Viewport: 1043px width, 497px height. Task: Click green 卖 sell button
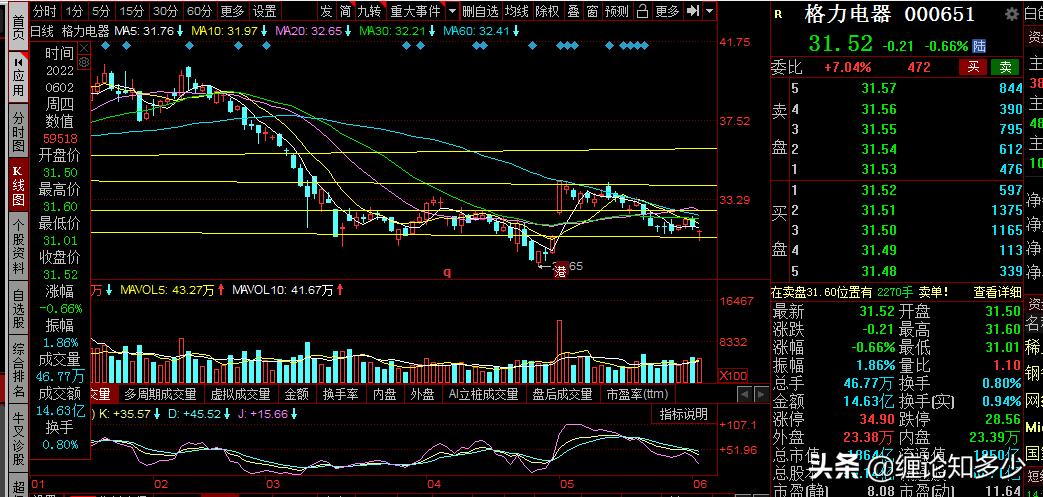click(1005, 67)
